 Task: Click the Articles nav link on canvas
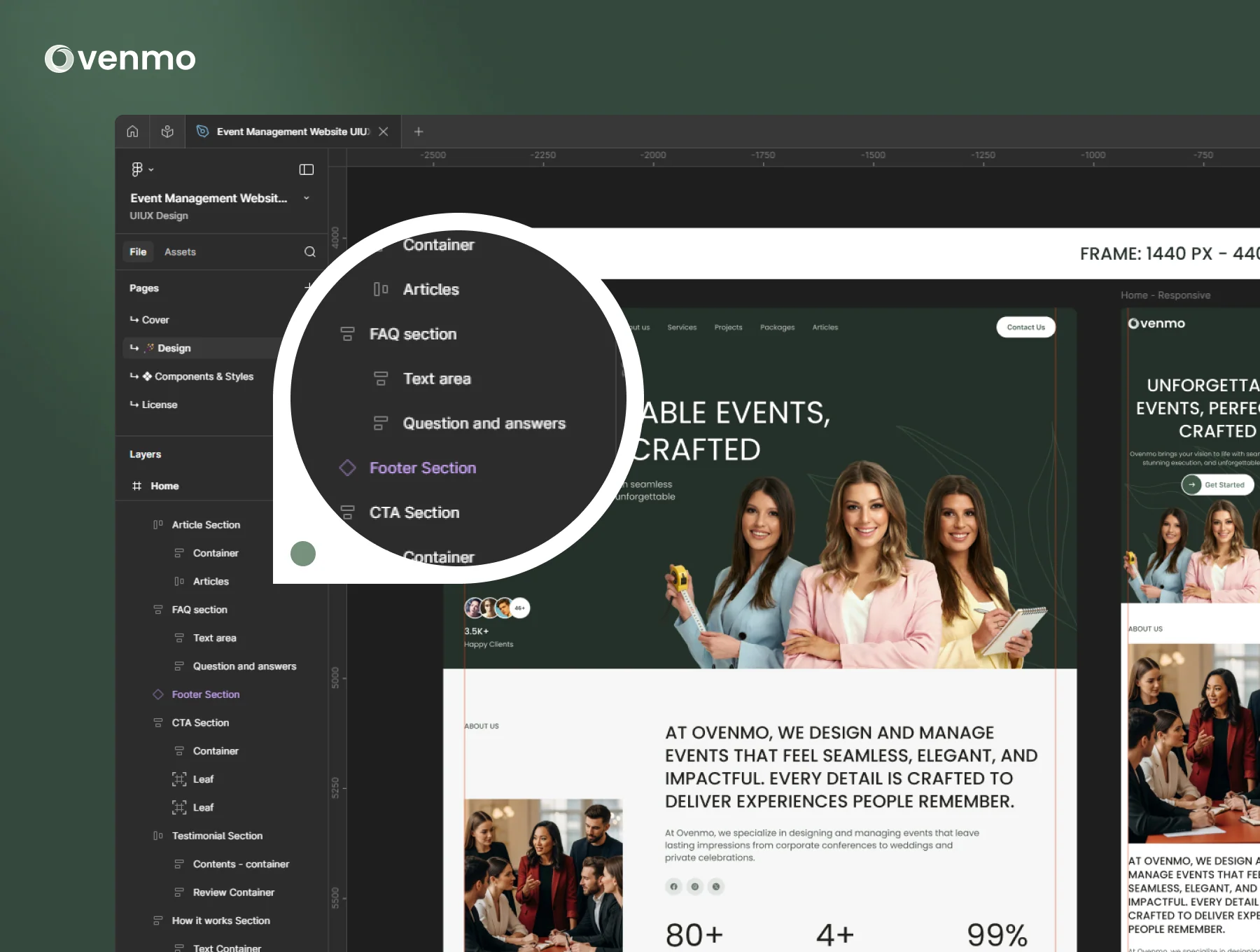point(825,327)
